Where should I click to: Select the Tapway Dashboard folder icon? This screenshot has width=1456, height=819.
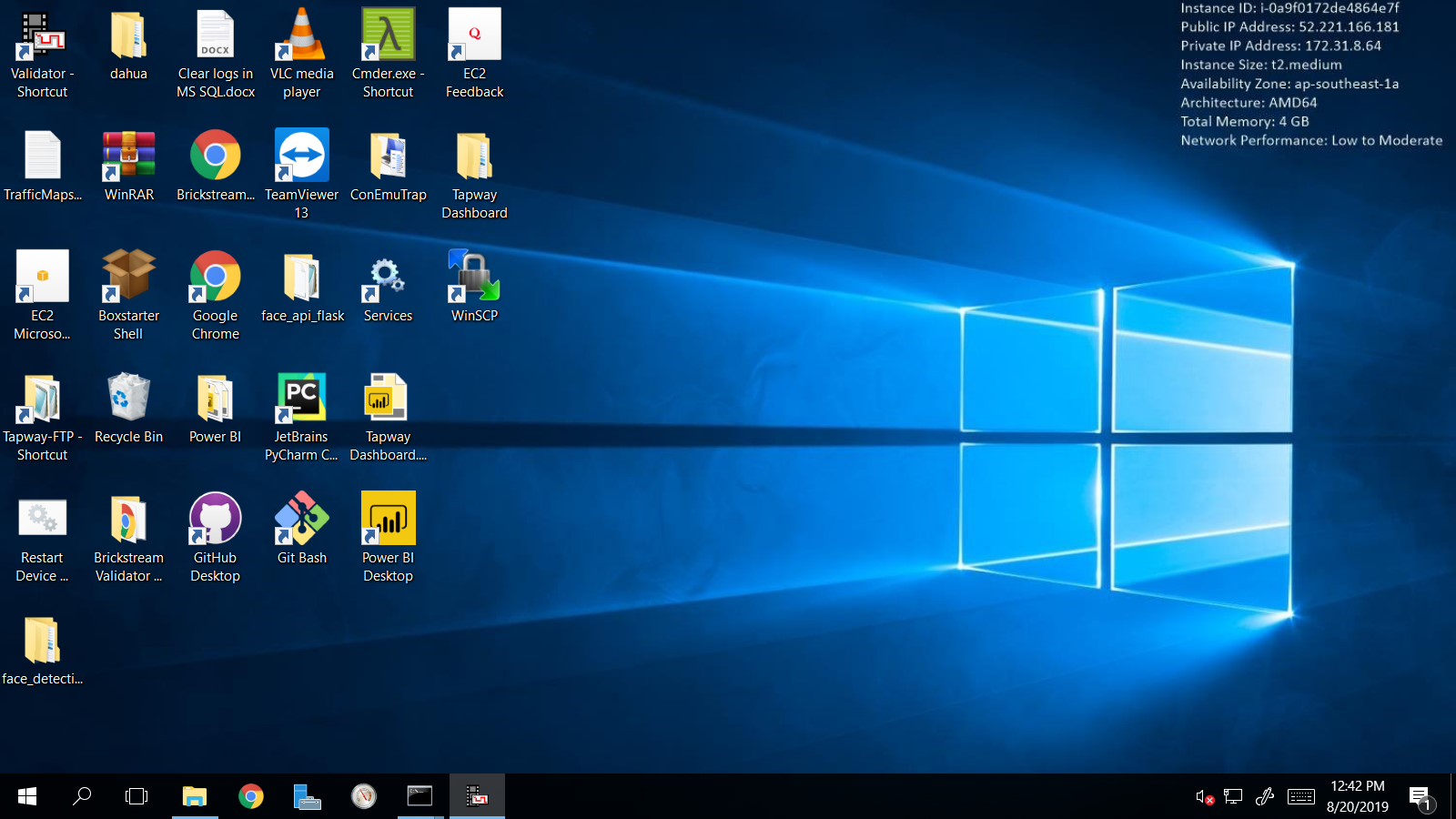click(475, 176)
